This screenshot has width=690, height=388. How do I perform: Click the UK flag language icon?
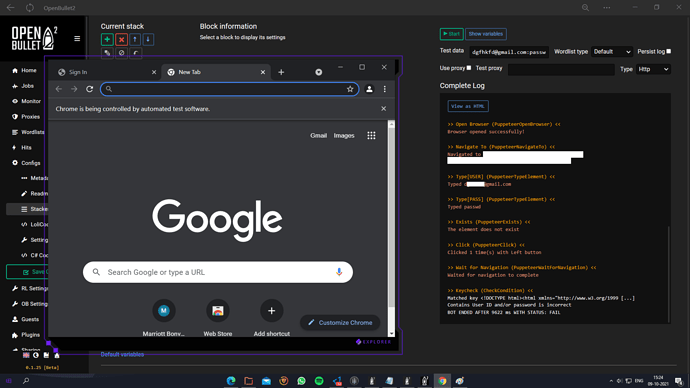(x=26, y=355)
